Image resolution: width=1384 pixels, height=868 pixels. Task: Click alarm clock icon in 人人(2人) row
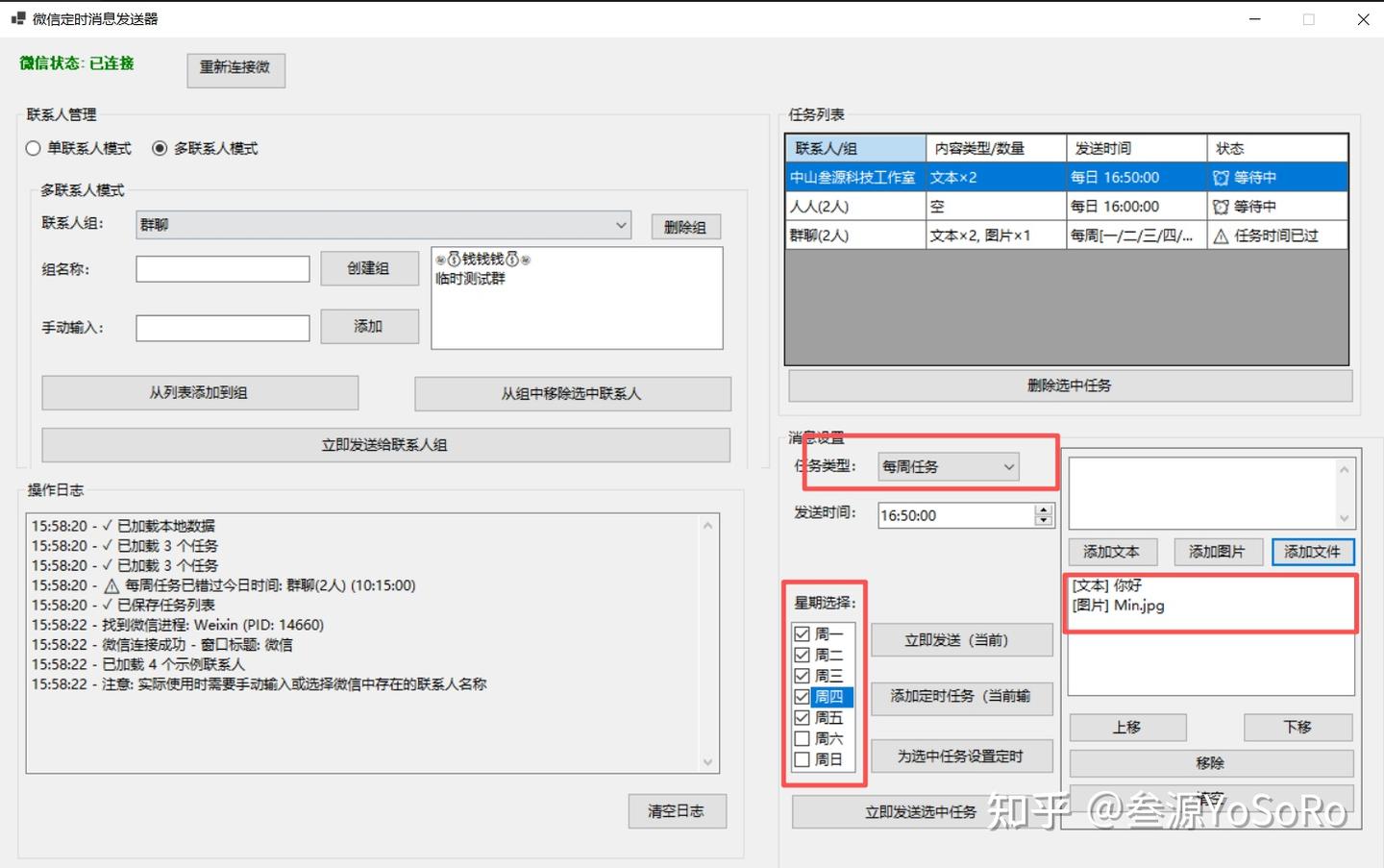coord(1221,207)
